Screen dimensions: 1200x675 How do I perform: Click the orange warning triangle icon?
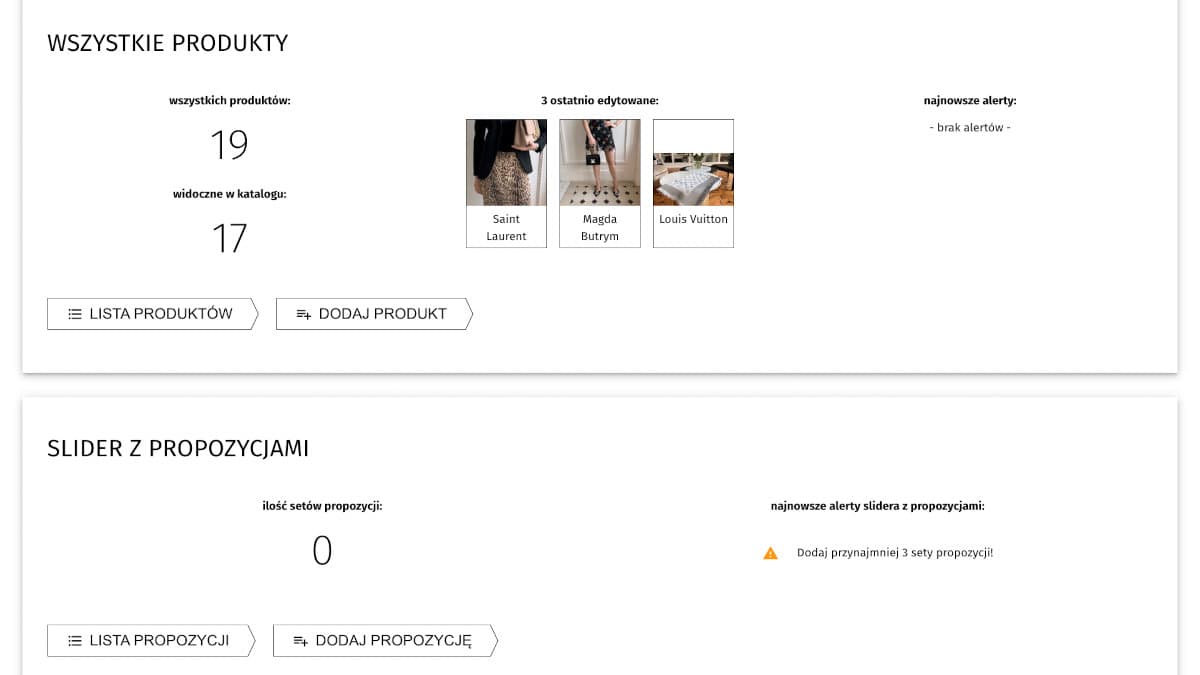coord(770,552)
